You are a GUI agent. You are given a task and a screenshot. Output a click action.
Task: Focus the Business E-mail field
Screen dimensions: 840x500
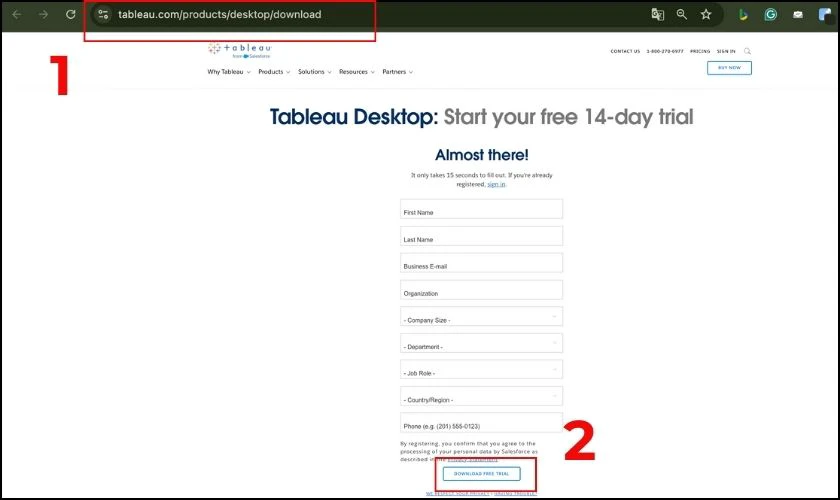coord(481,263)
